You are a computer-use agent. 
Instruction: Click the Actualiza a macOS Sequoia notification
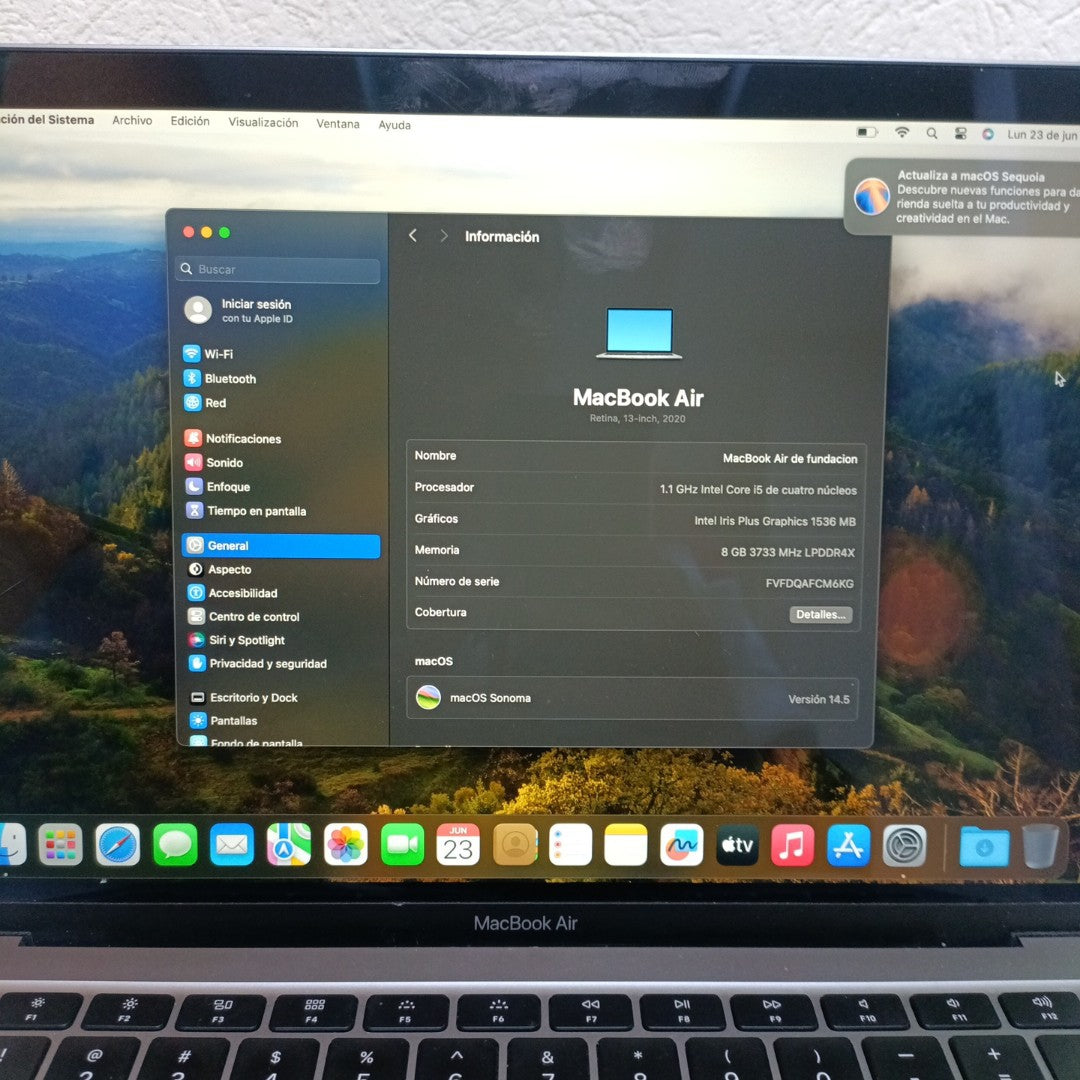963,197
